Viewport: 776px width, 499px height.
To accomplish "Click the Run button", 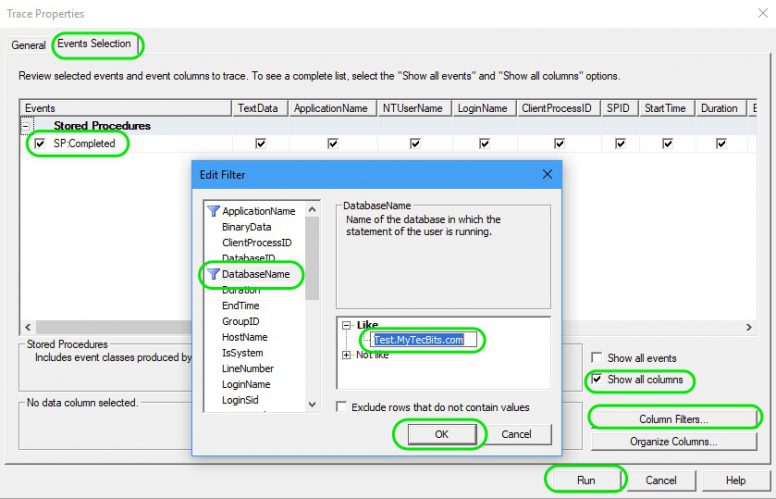I will (586, 480).
